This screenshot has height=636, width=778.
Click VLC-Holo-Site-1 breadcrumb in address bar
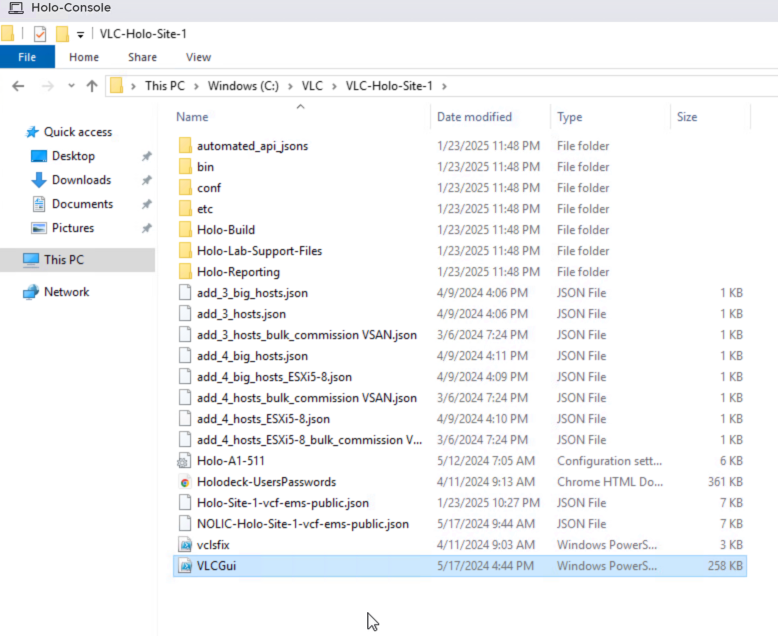[389, 86]
